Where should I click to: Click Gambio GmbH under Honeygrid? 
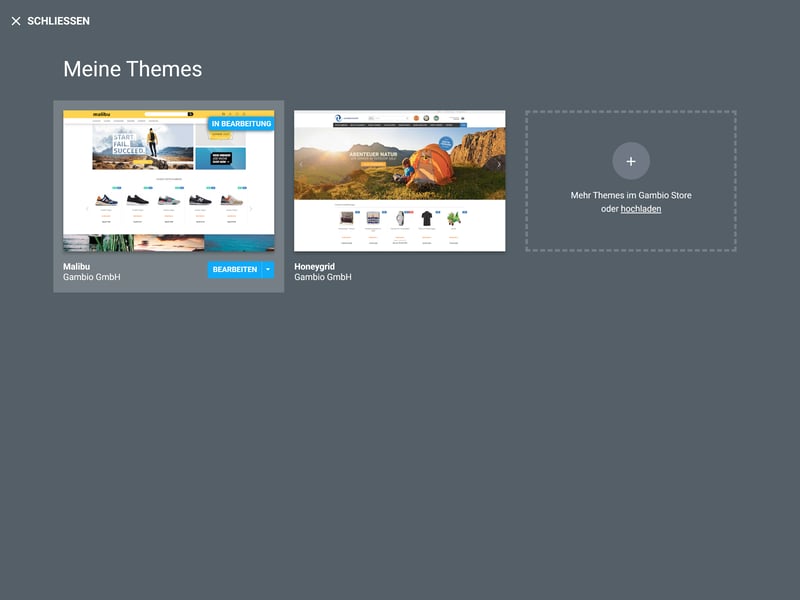pos(323,277)
